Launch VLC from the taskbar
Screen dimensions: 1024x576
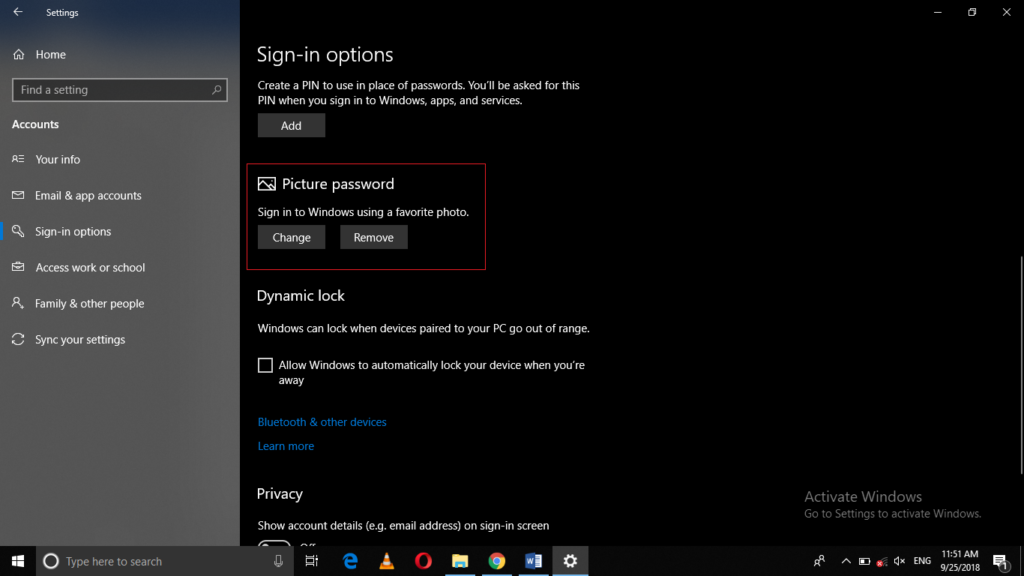(386, 561)
